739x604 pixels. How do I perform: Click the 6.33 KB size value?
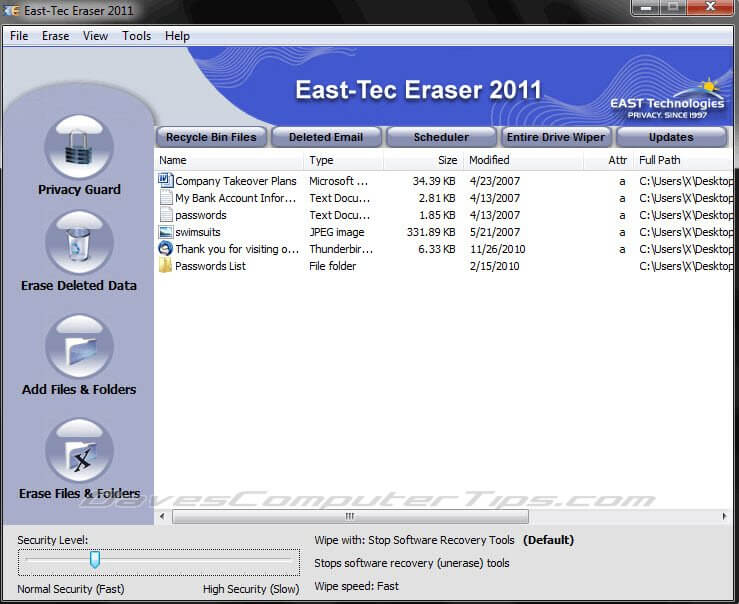(x=436, y=249)
